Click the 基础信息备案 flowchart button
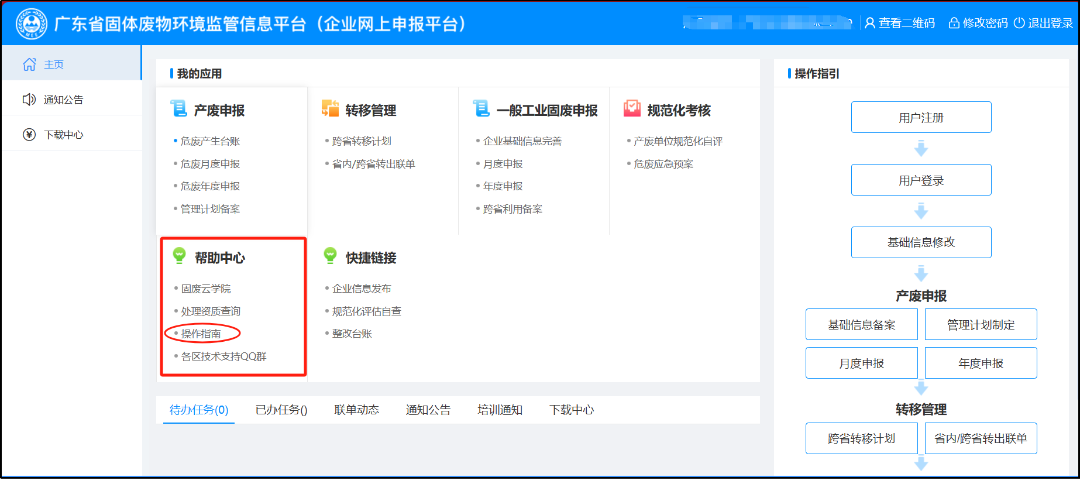1080x480 pixels. (862, 324)
